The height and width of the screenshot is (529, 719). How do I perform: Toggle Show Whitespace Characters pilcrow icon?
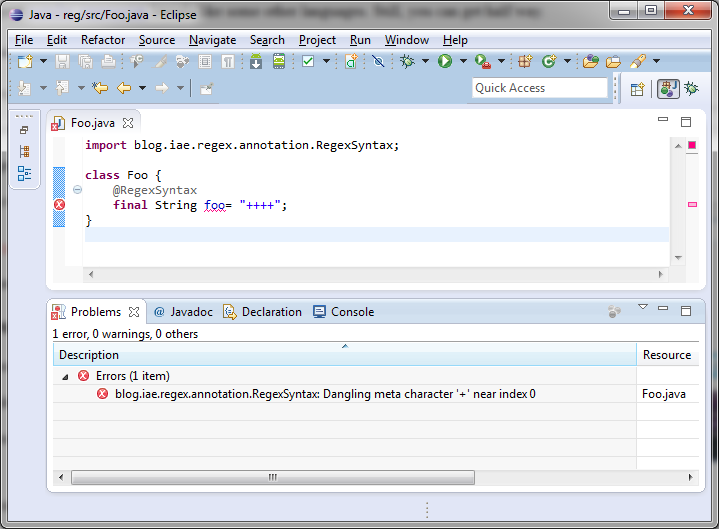pos(227,61)
